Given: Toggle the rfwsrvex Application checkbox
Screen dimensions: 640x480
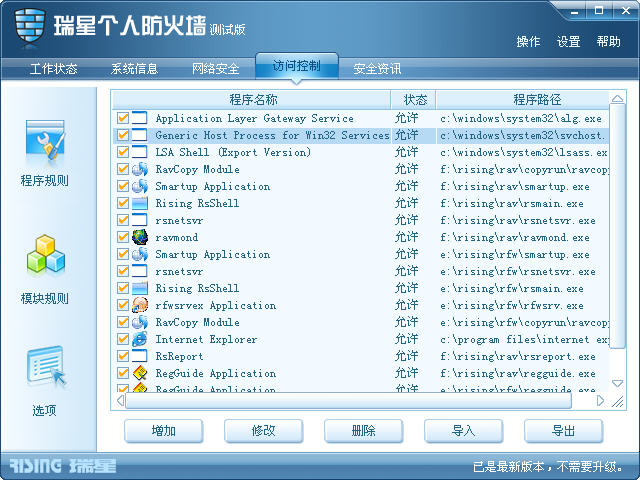Looking at the screenshot, I should [122, 305].
